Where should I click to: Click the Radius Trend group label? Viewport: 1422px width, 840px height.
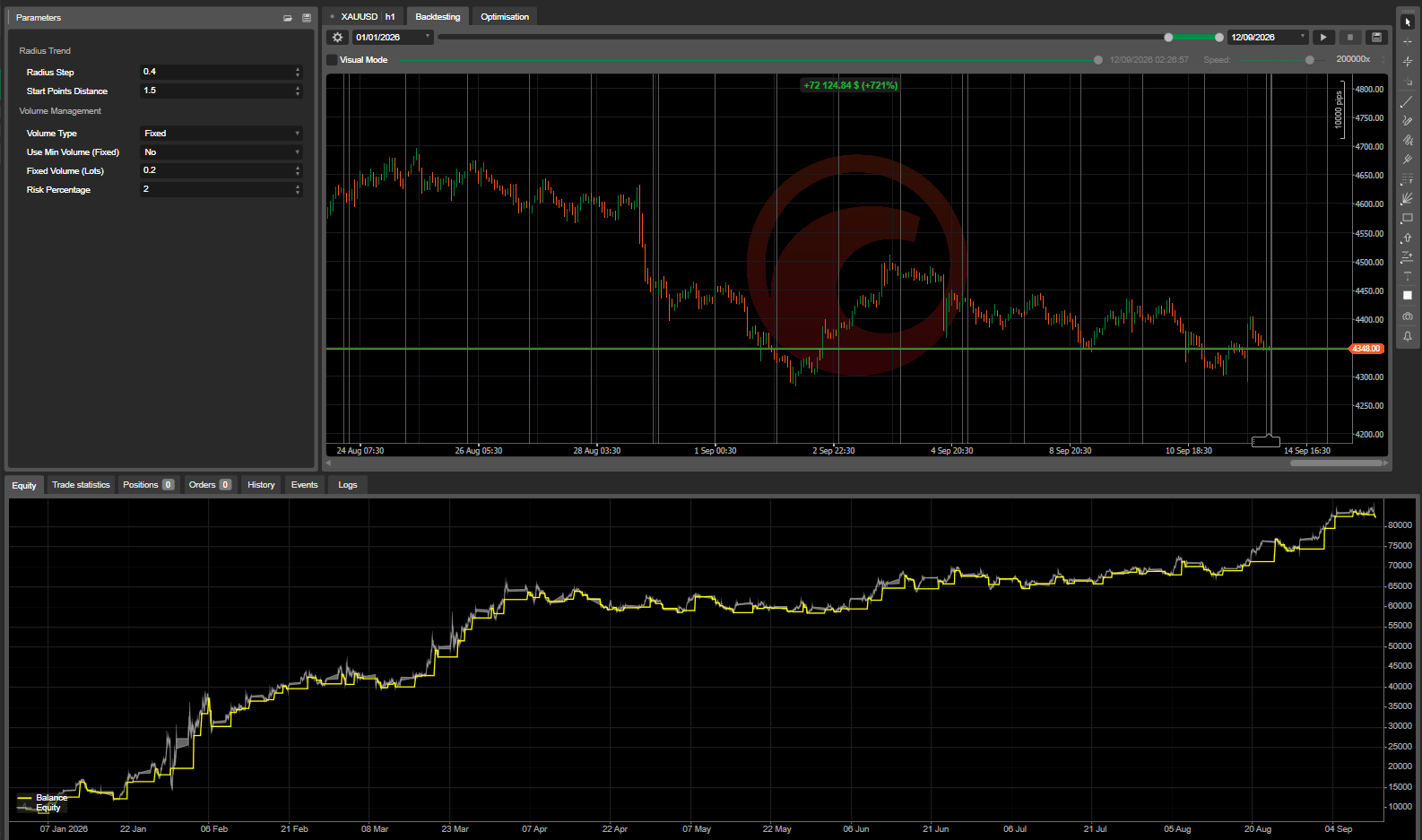click(45, 51)
